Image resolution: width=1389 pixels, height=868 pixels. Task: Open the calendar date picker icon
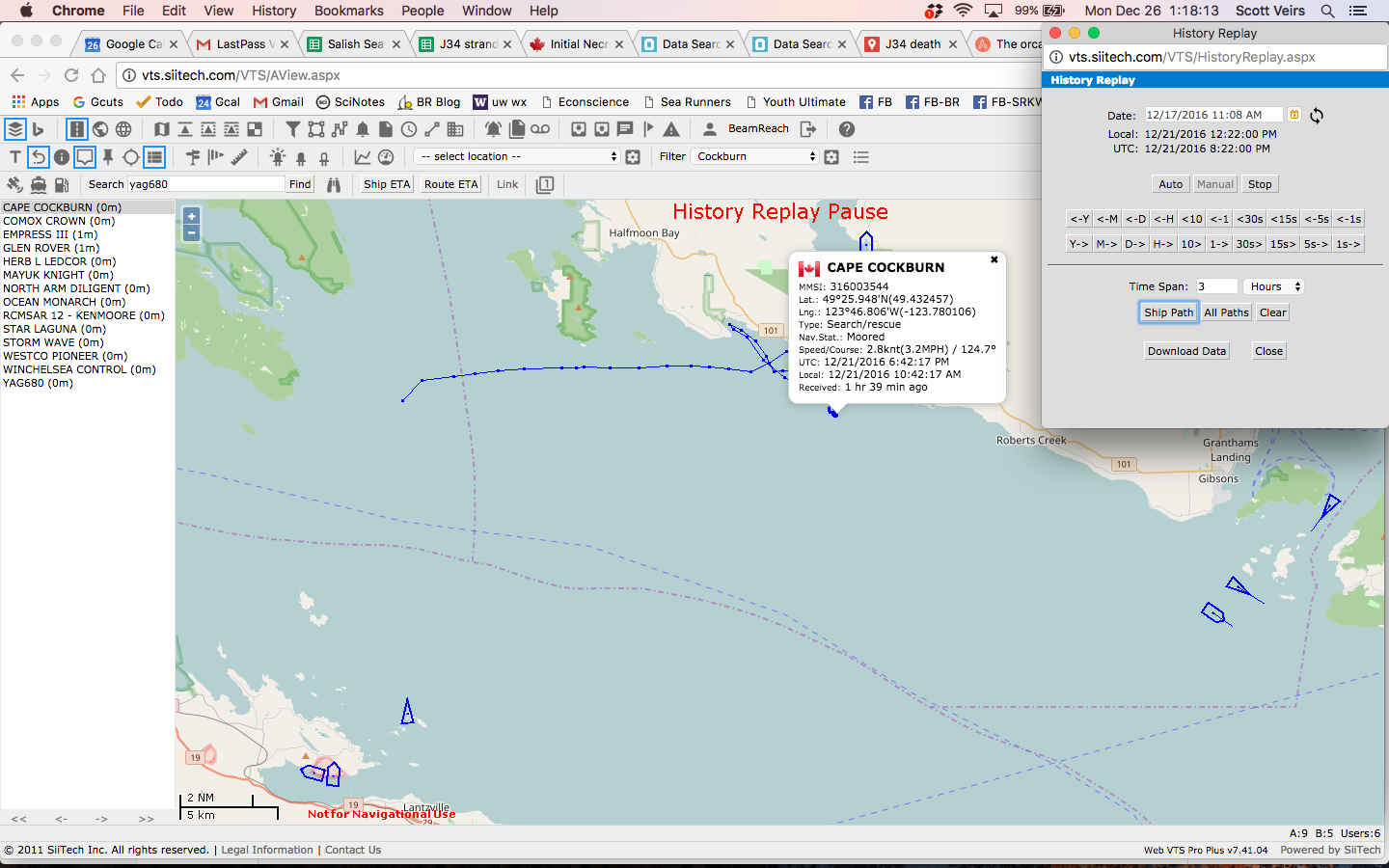click(1294, 115)
